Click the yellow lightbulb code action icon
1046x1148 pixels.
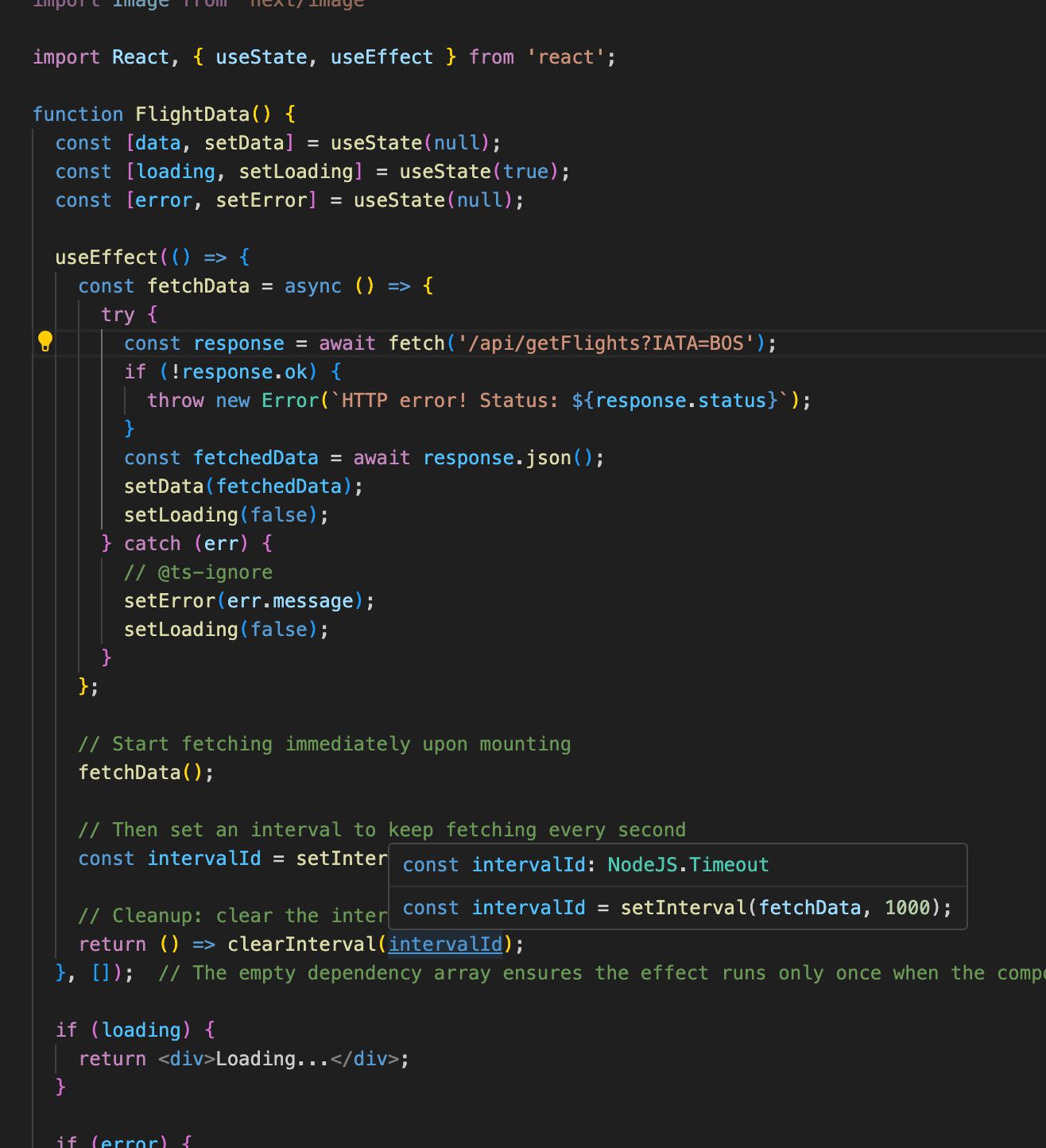point(45,342)
